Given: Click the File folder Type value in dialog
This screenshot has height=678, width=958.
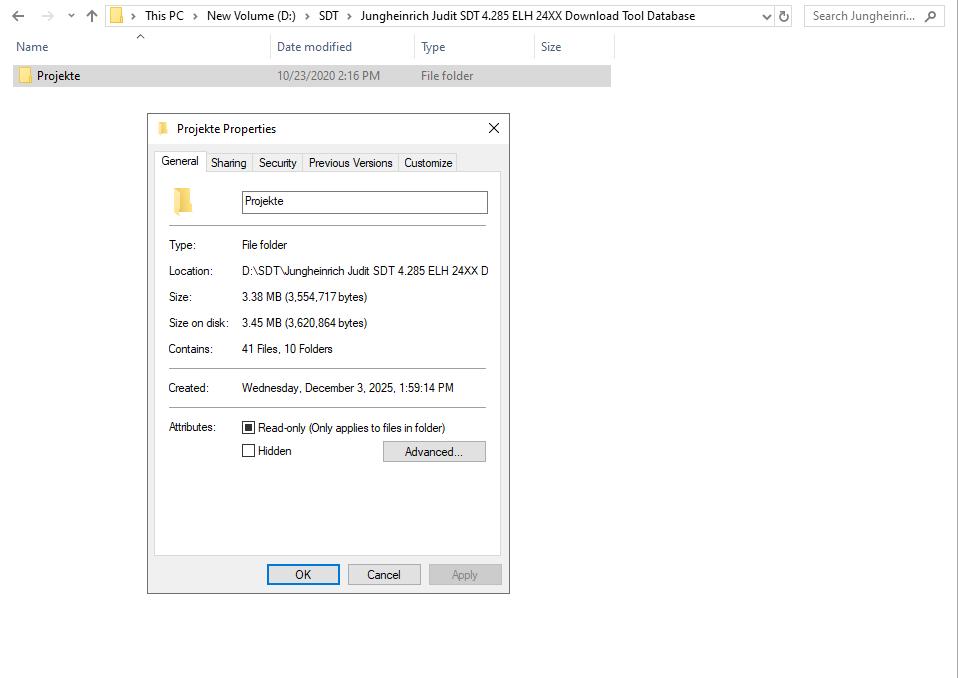Looking at the screenshot, I should [x=265, y=245].
